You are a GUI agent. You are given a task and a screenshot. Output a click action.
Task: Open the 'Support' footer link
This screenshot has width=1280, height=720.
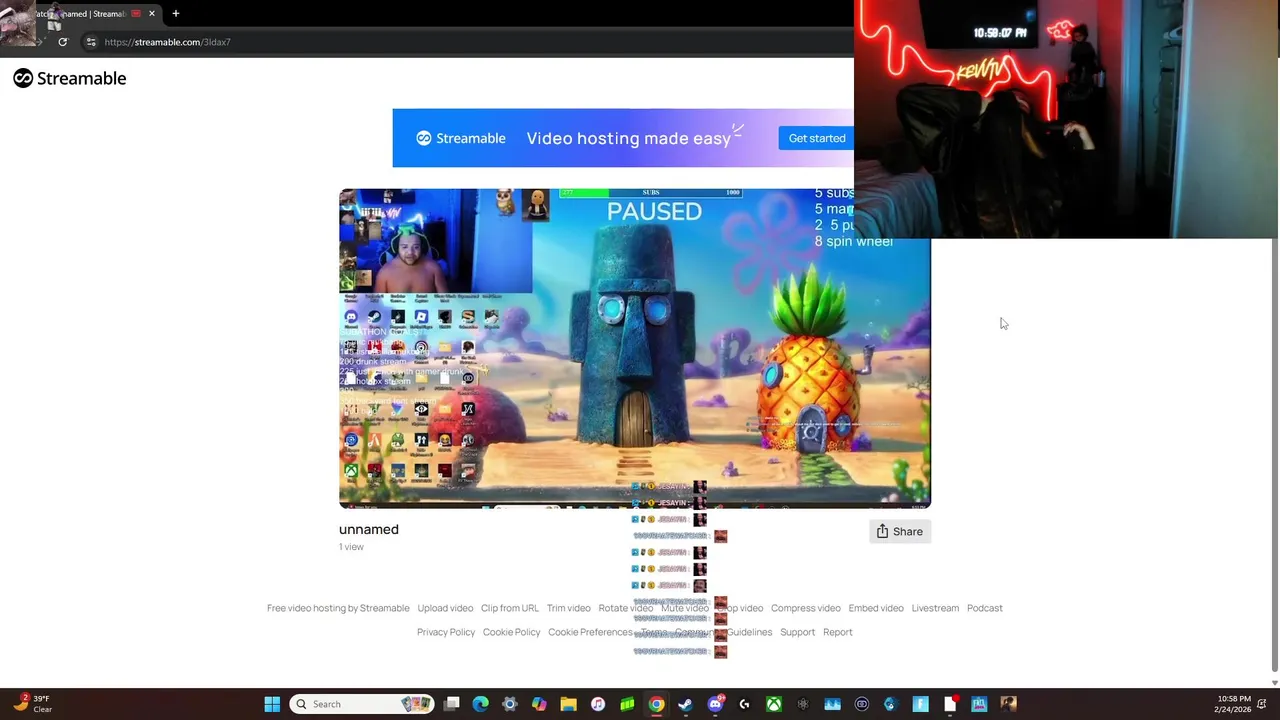(797, 632)
